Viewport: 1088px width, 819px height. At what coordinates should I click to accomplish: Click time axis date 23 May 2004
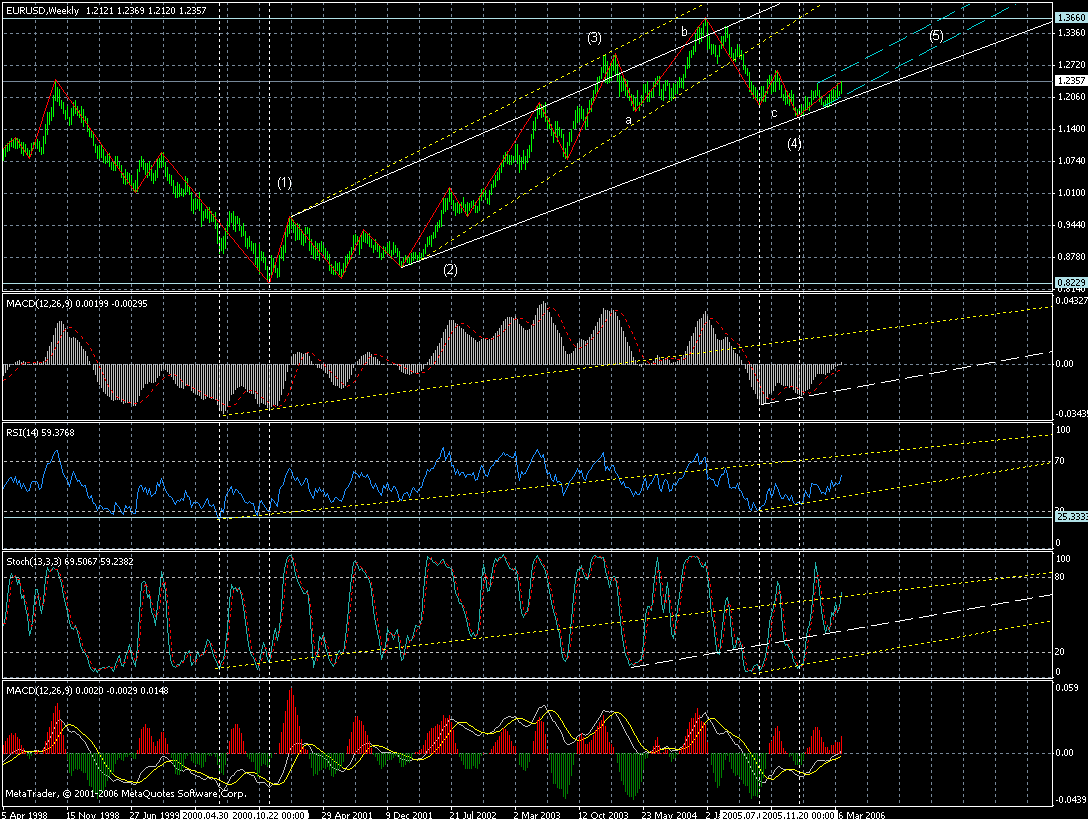(x=669, y=815)
